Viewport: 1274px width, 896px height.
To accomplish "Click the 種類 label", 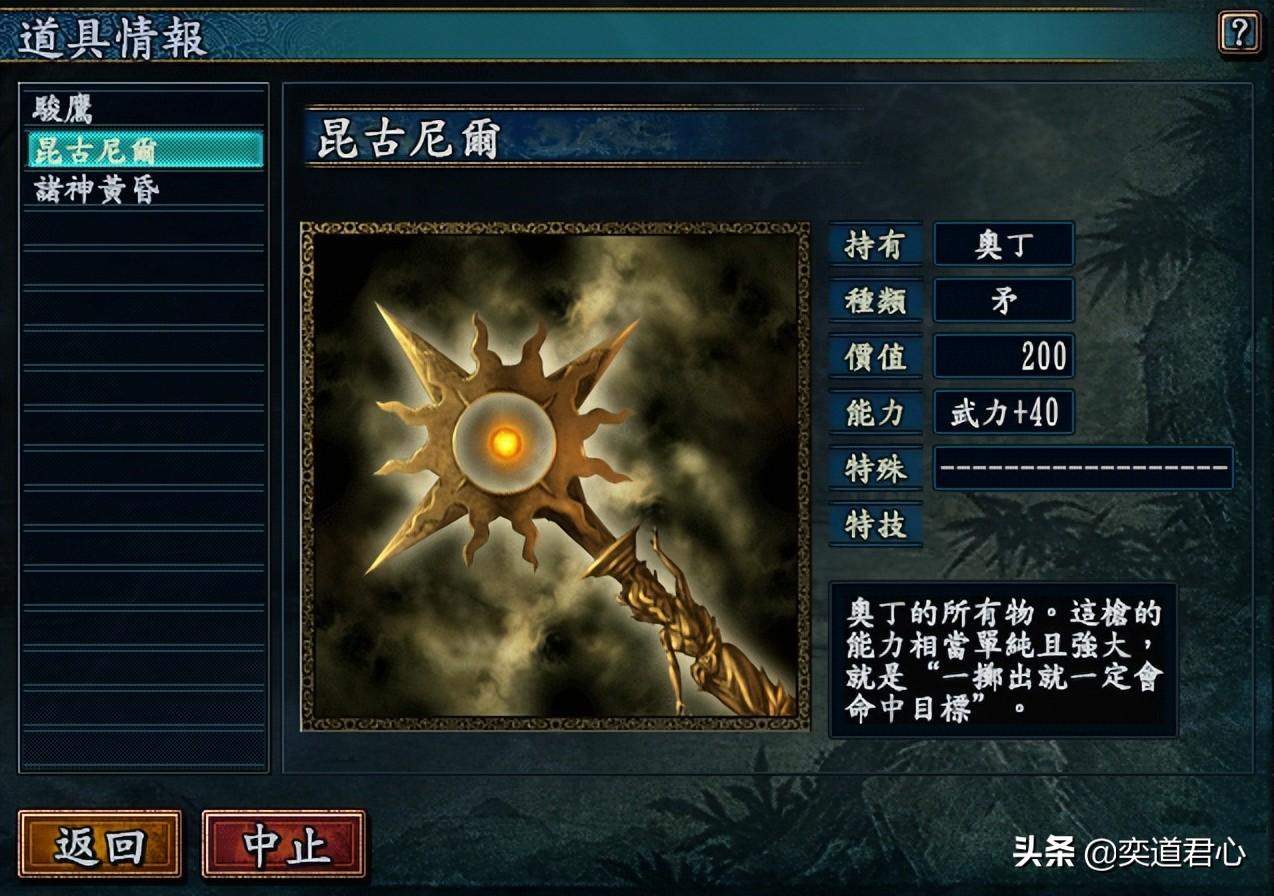I will pyautogui.click(x=875, y=301).
